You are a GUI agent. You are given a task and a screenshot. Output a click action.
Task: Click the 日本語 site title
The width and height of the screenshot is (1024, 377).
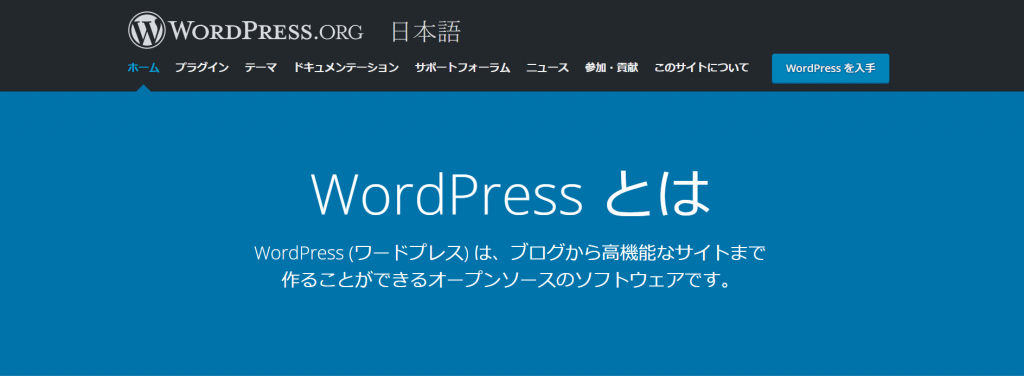pos(426,31)
